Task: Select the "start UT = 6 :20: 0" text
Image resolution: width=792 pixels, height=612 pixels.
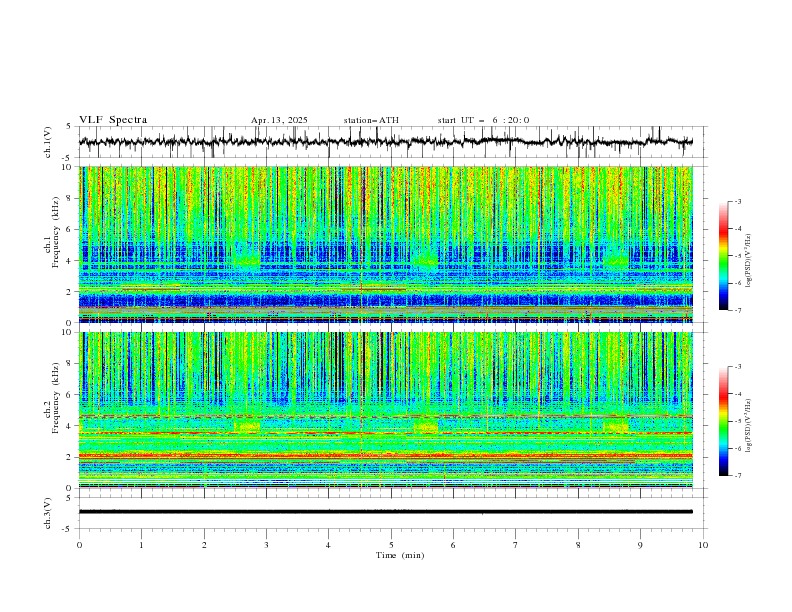Action: (483, 120)
